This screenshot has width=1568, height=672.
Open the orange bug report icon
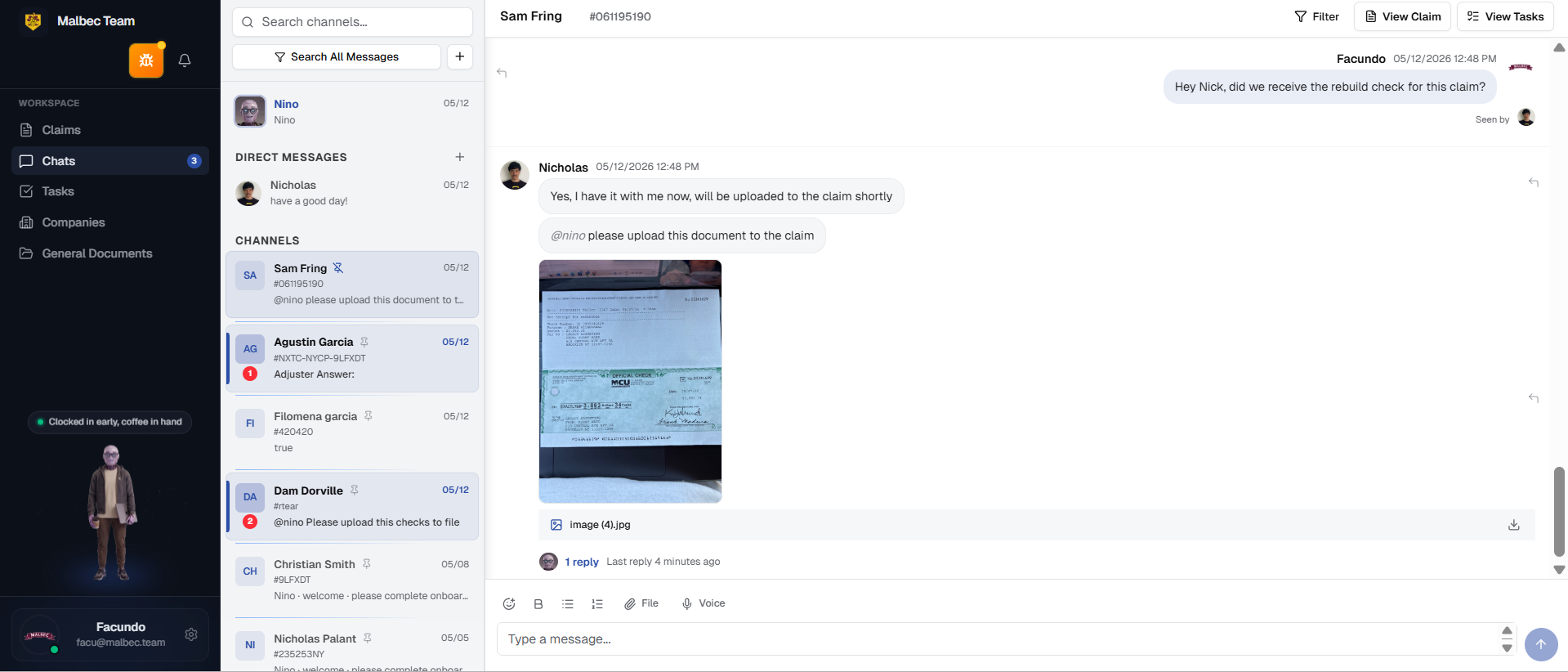(146, 60)
